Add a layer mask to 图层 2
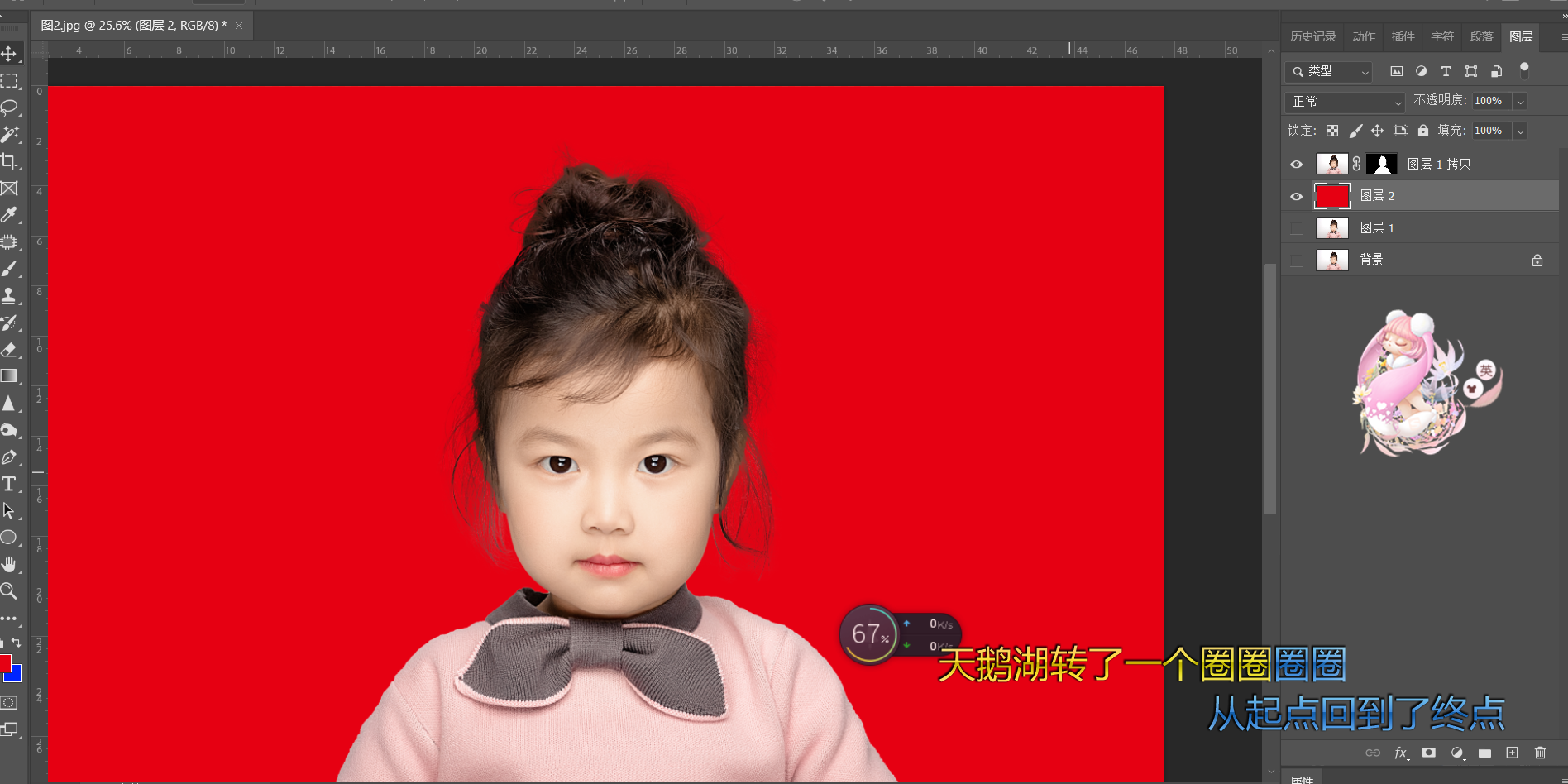Viewport: 1568px width, 784px height. (1429, 753)
